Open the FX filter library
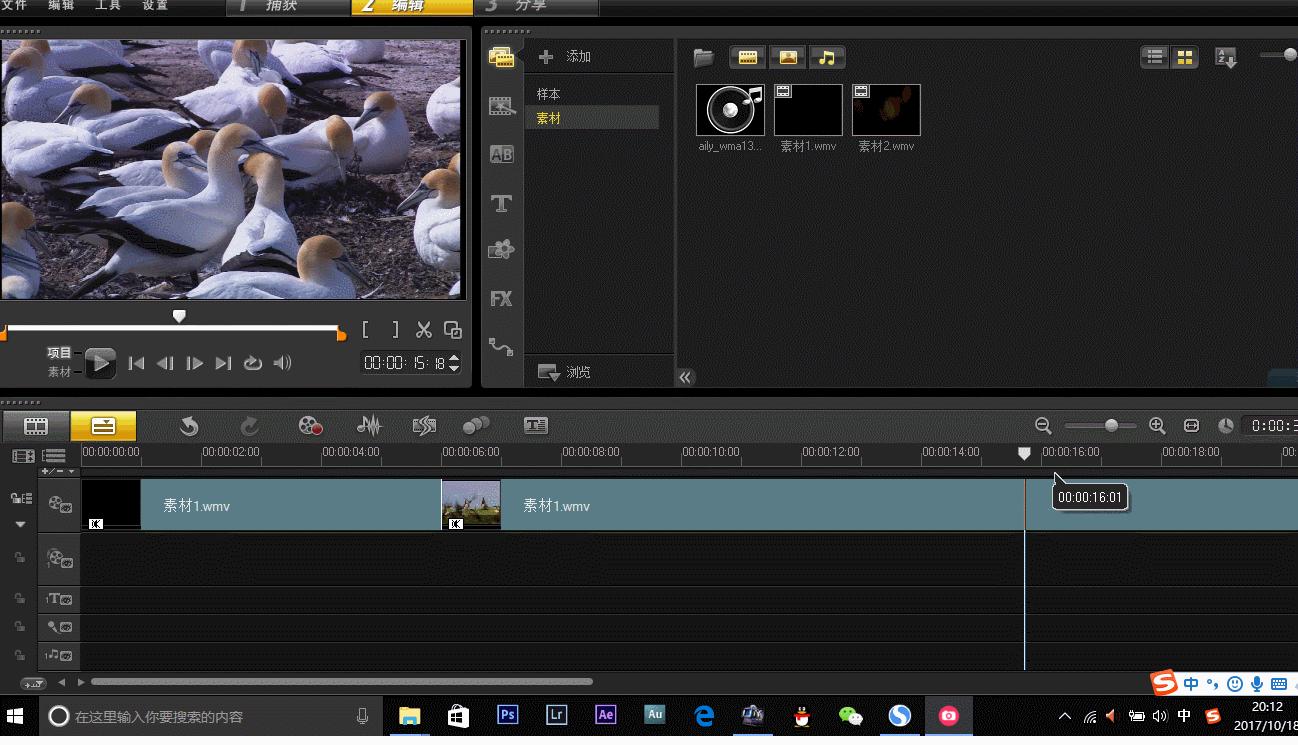1298x745 pixels. tap(501, 298)
